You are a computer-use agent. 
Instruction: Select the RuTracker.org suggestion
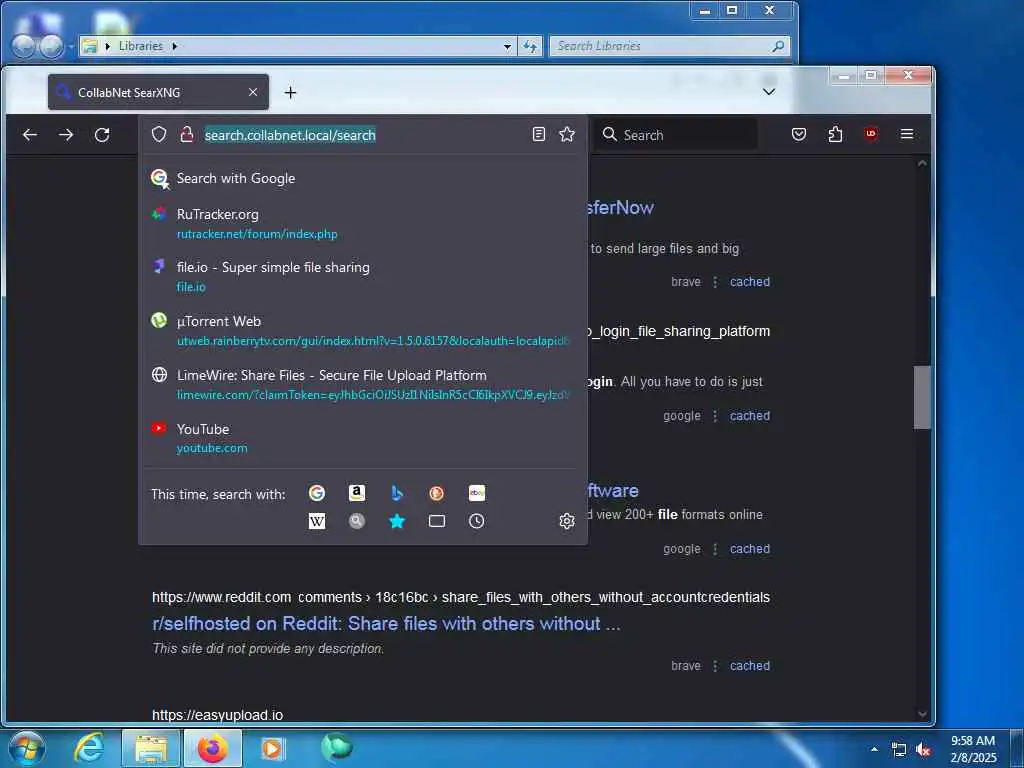pyautogui.click(x=363, y=223)
